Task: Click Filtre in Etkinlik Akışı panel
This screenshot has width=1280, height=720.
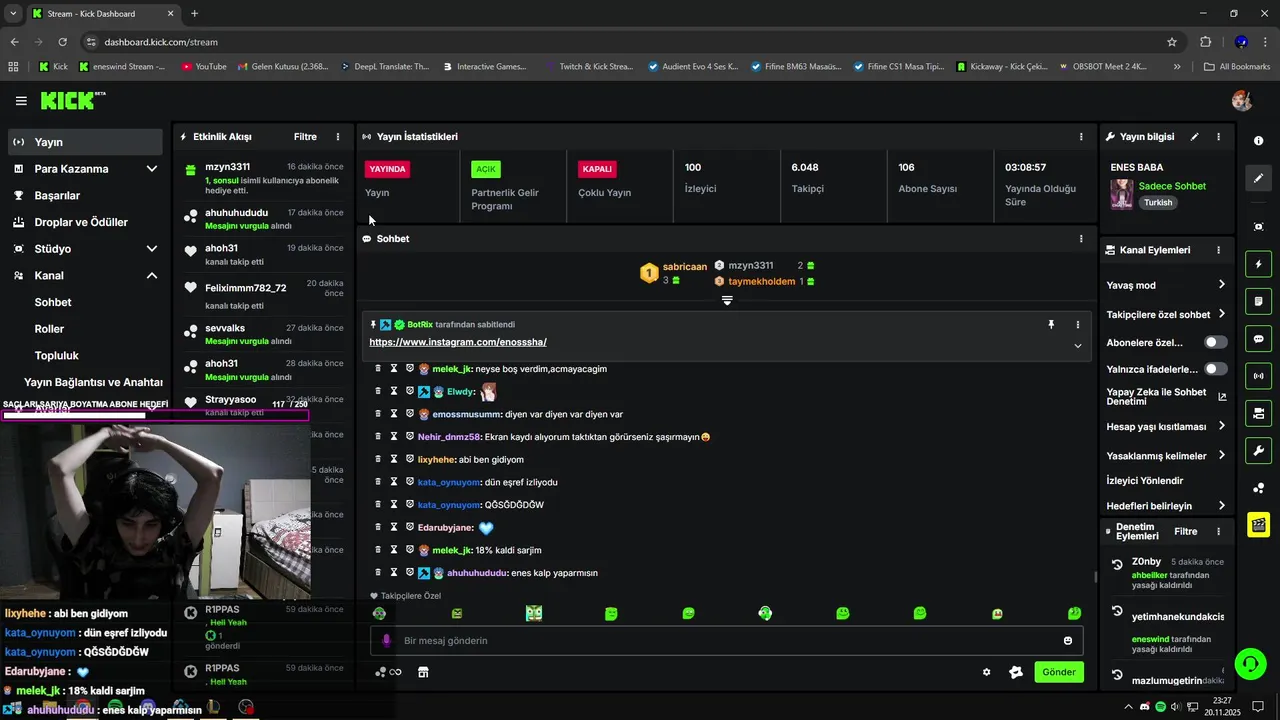Action: pos(305,137)
